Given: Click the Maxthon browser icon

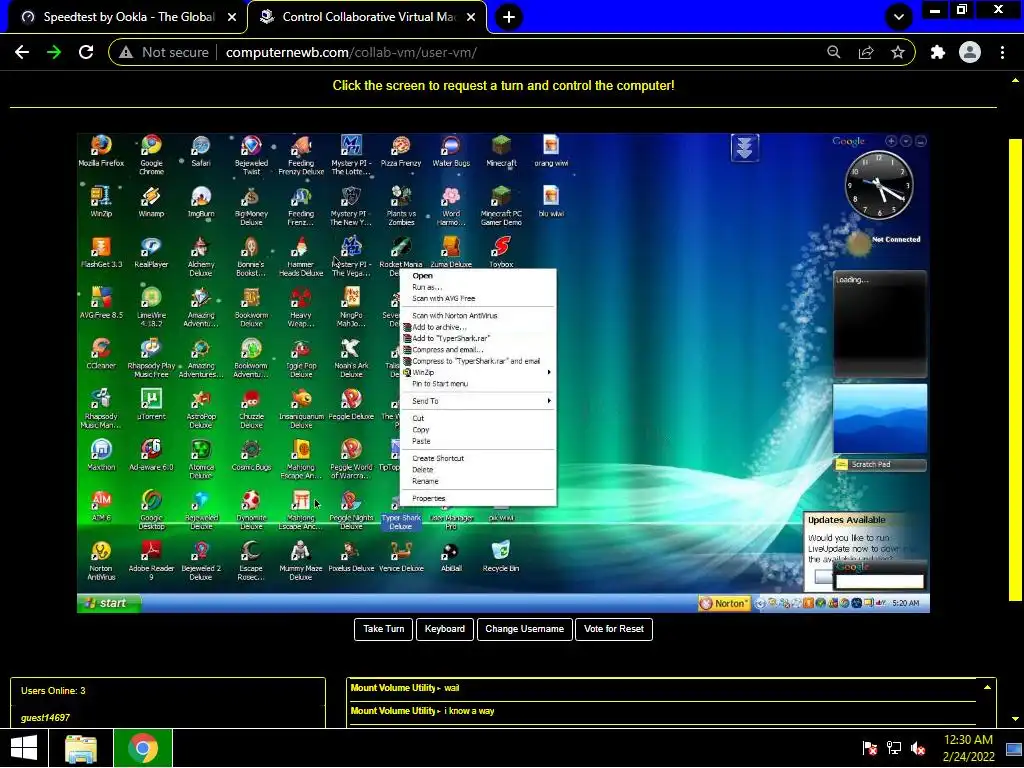Looking at the screenshot, I should [x=101, y=455].
